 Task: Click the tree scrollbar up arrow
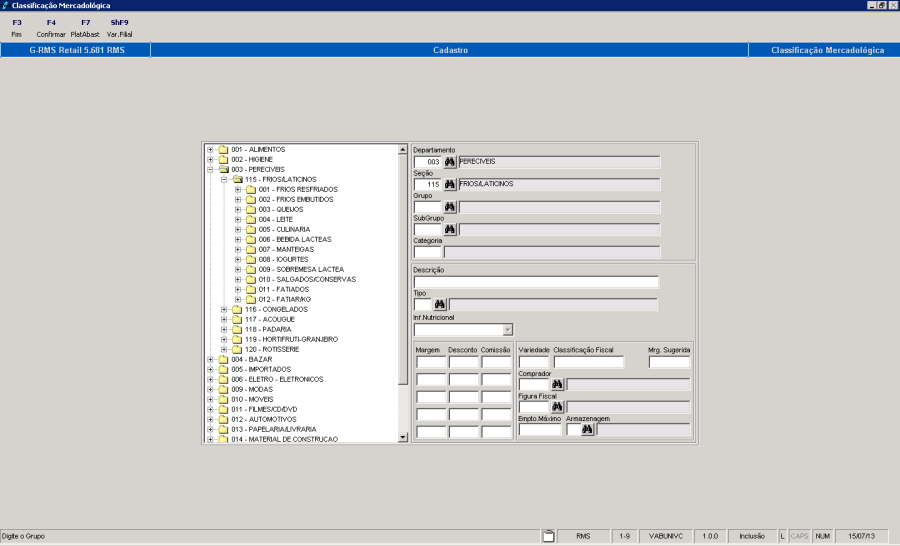[402, 149]
